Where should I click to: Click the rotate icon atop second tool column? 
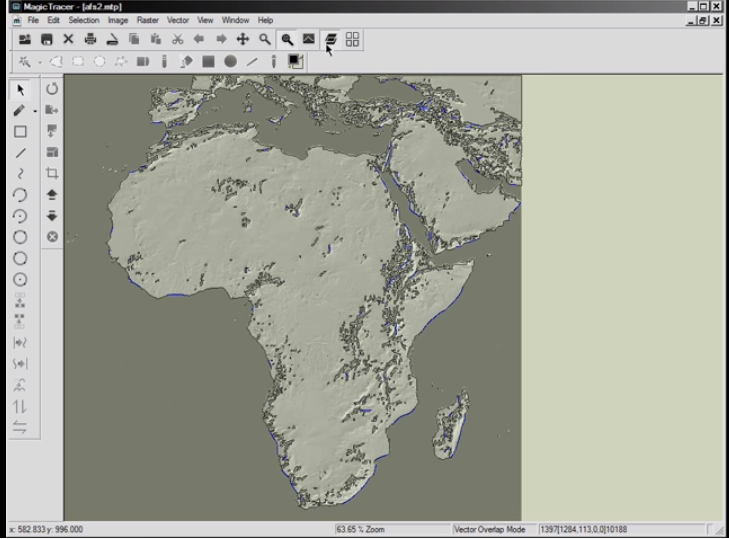(52, 90)
